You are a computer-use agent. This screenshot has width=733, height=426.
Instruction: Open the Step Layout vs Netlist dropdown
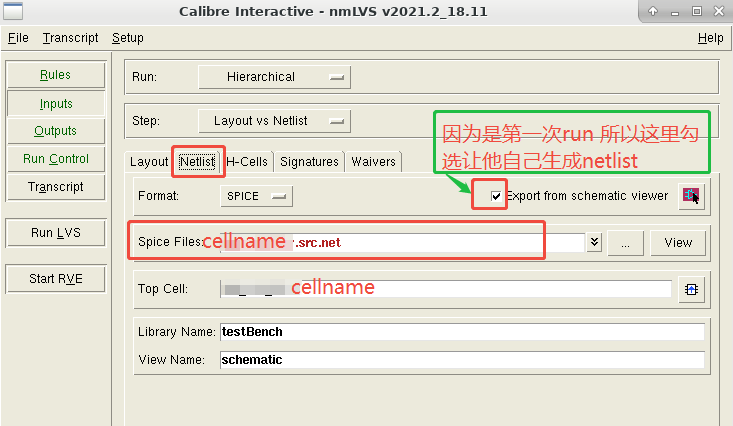tap(274, 121)
